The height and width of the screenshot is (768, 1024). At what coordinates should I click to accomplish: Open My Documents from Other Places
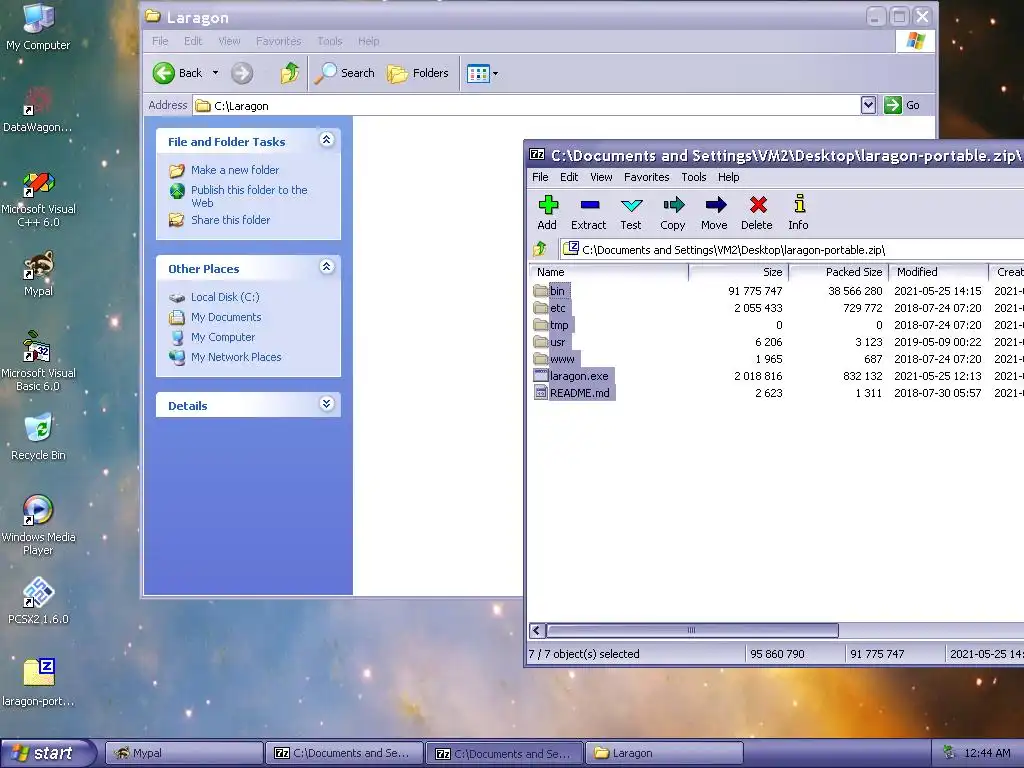tap(226, 317)
